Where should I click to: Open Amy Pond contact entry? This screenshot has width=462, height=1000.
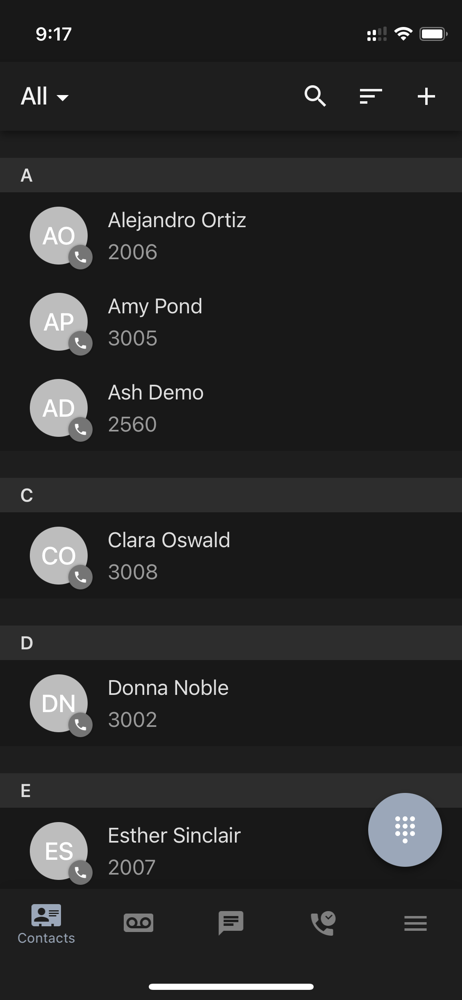(231, 322)
